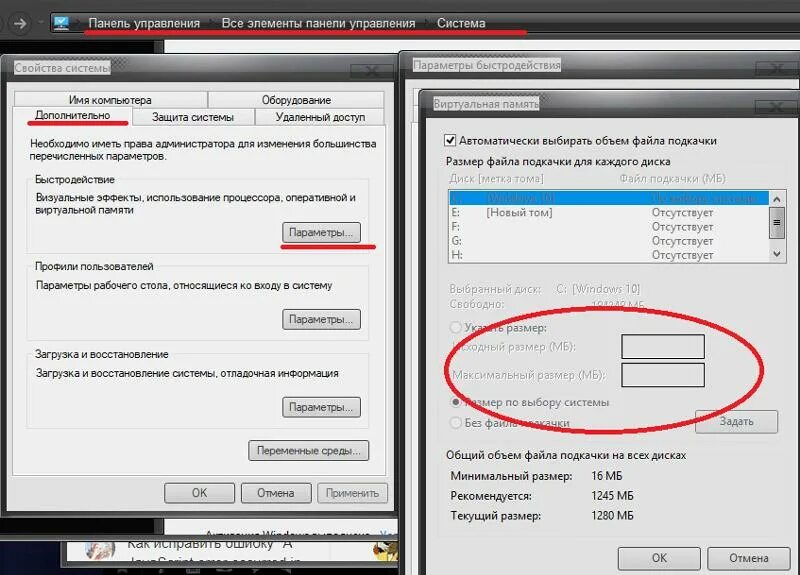Select drive 'E: [Новый том]' row
800x575 pixels.
point(608,212)
